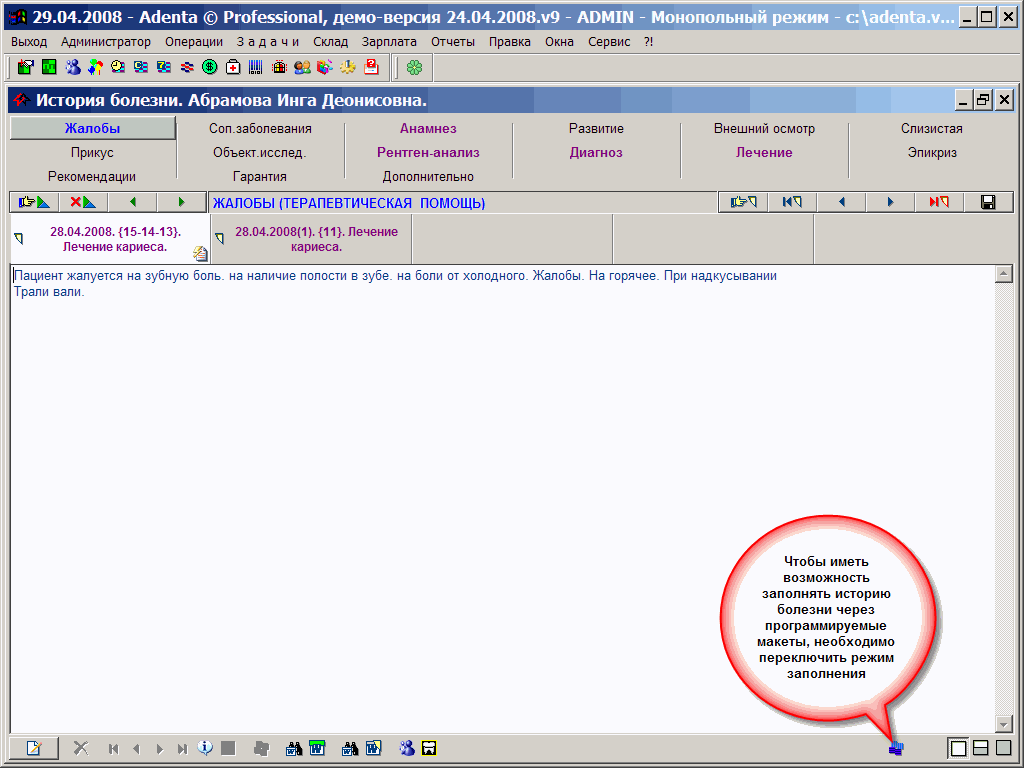The width and height of the screenshot is (1024, 768).
Task: Click the info speech bubble icon
Action: [205, 747]
